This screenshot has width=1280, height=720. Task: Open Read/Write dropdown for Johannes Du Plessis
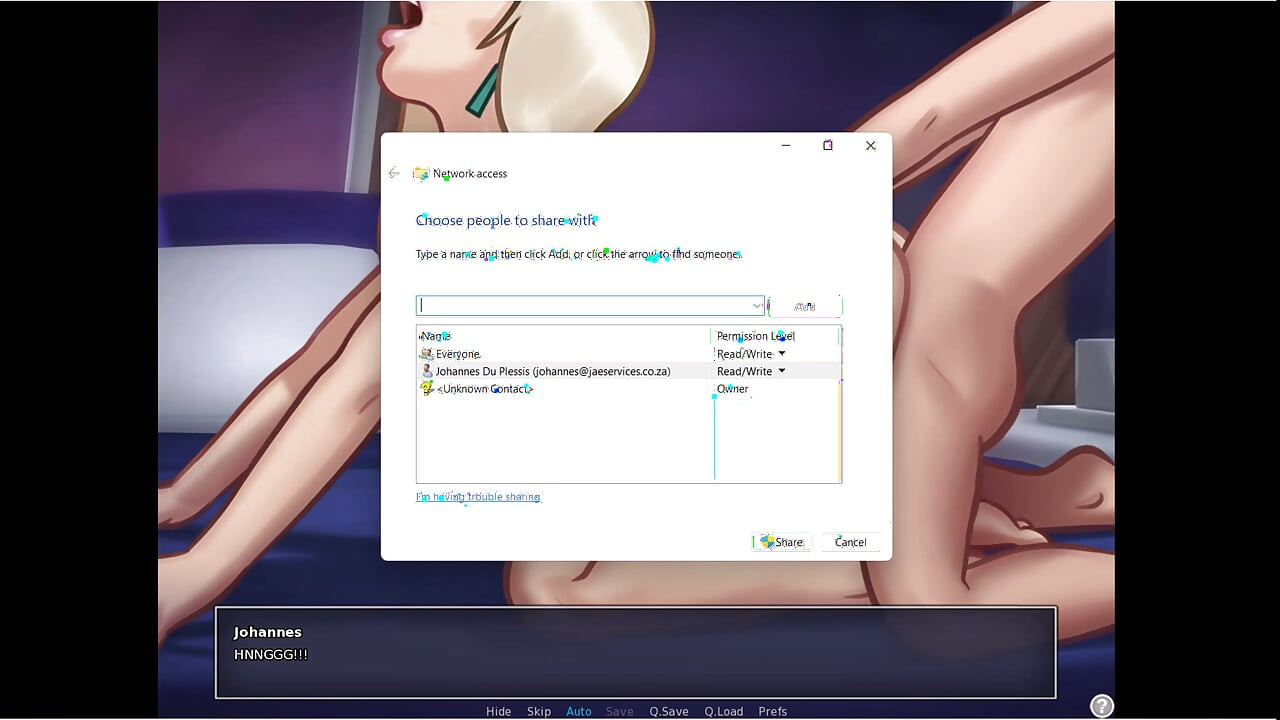[x=782, y=371]
